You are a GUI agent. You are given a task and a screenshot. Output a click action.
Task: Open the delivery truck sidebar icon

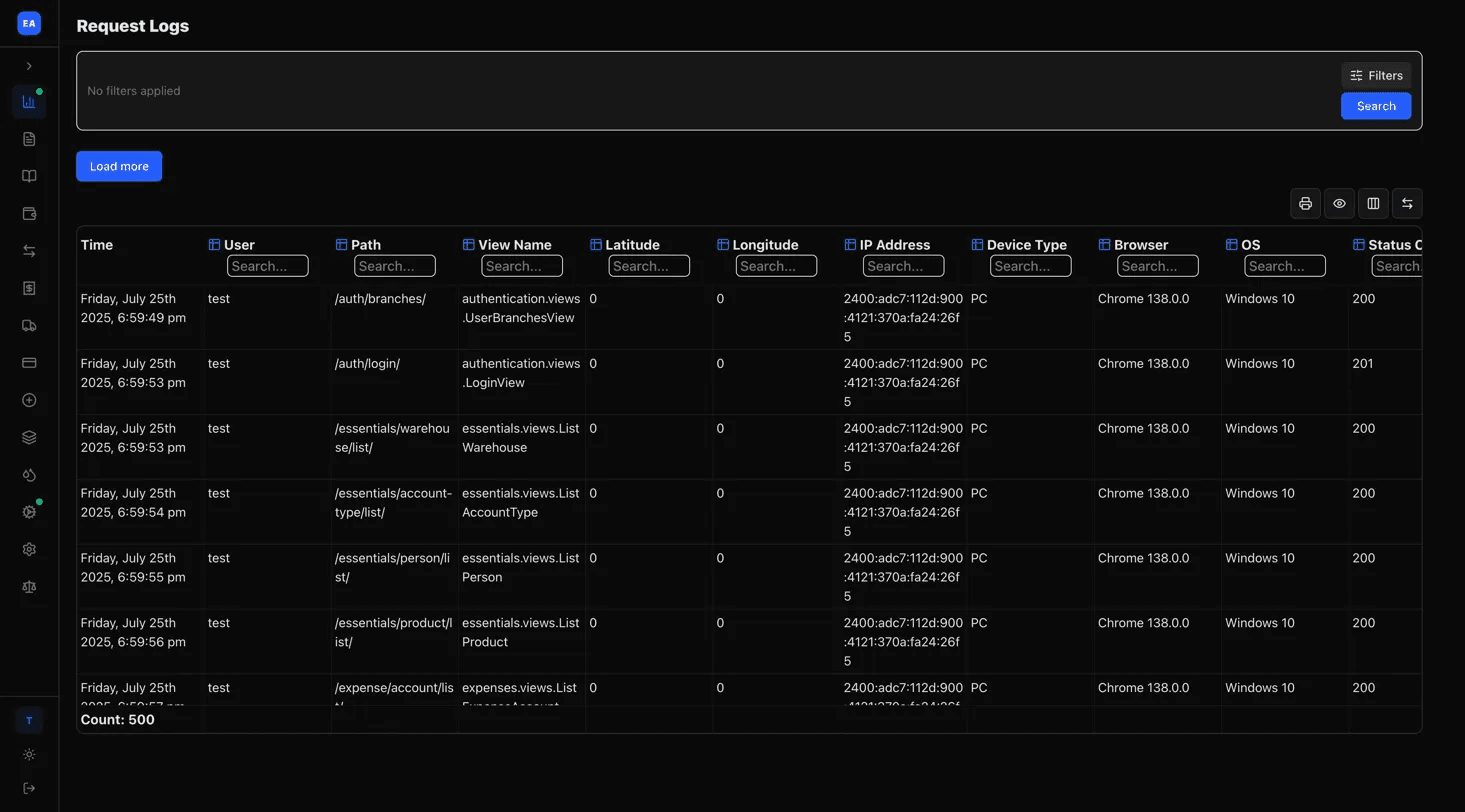click(29, 326)
